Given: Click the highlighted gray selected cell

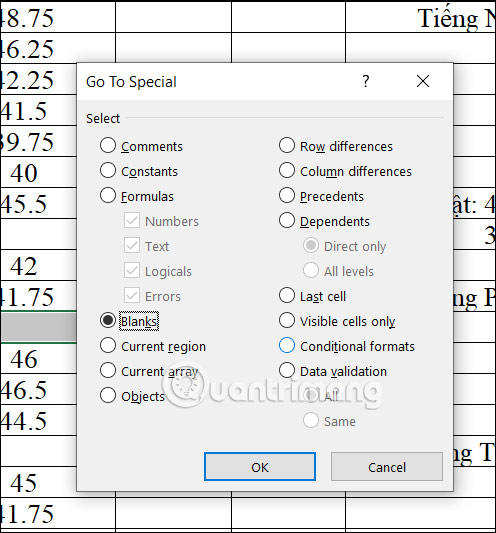Looking at the screenshot, I should [x=38, y=327].
